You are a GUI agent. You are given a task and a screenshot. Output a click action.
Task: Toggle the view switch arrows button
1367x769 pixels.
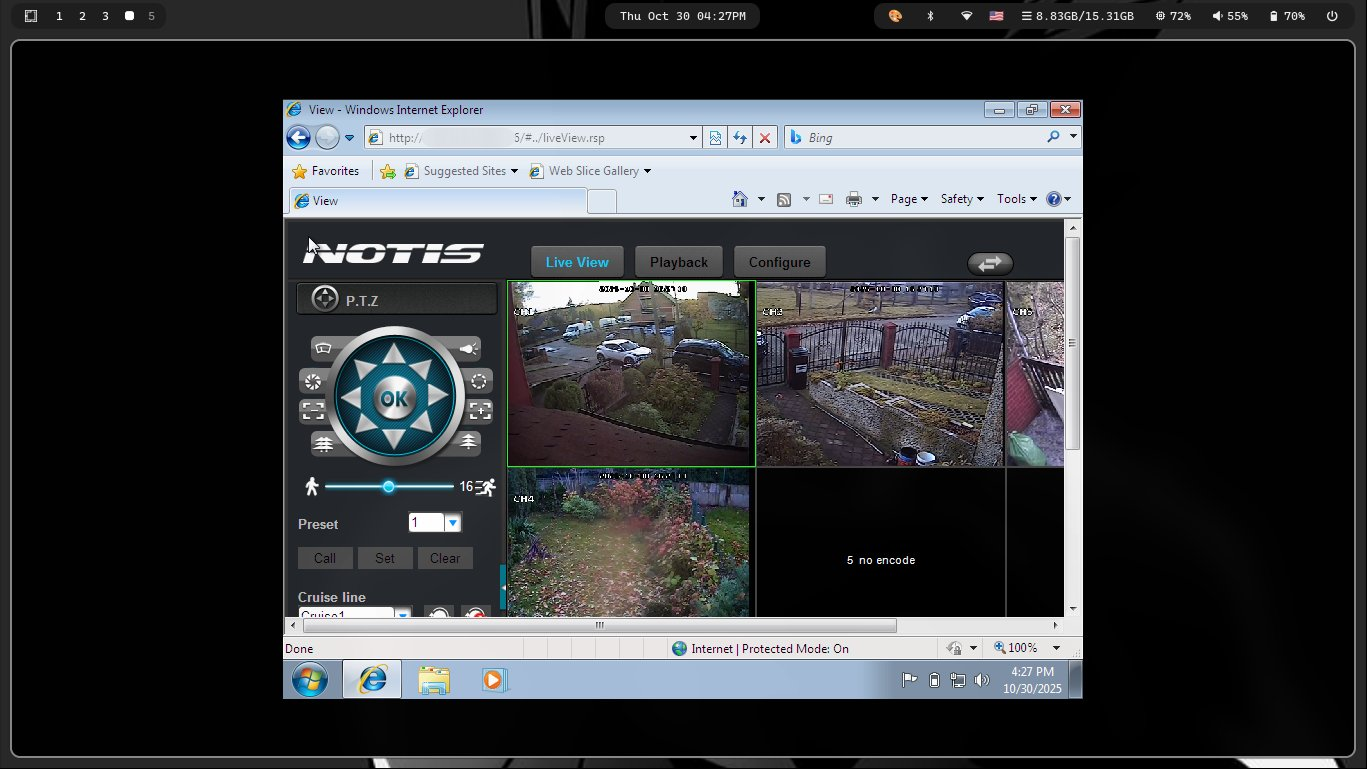tap(990, 263)
